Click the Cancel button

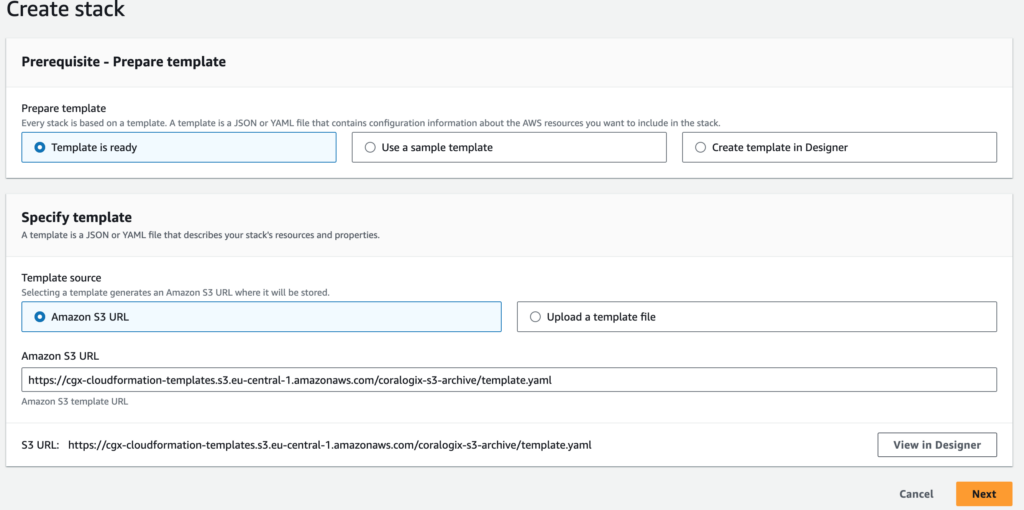coord(916,494)
